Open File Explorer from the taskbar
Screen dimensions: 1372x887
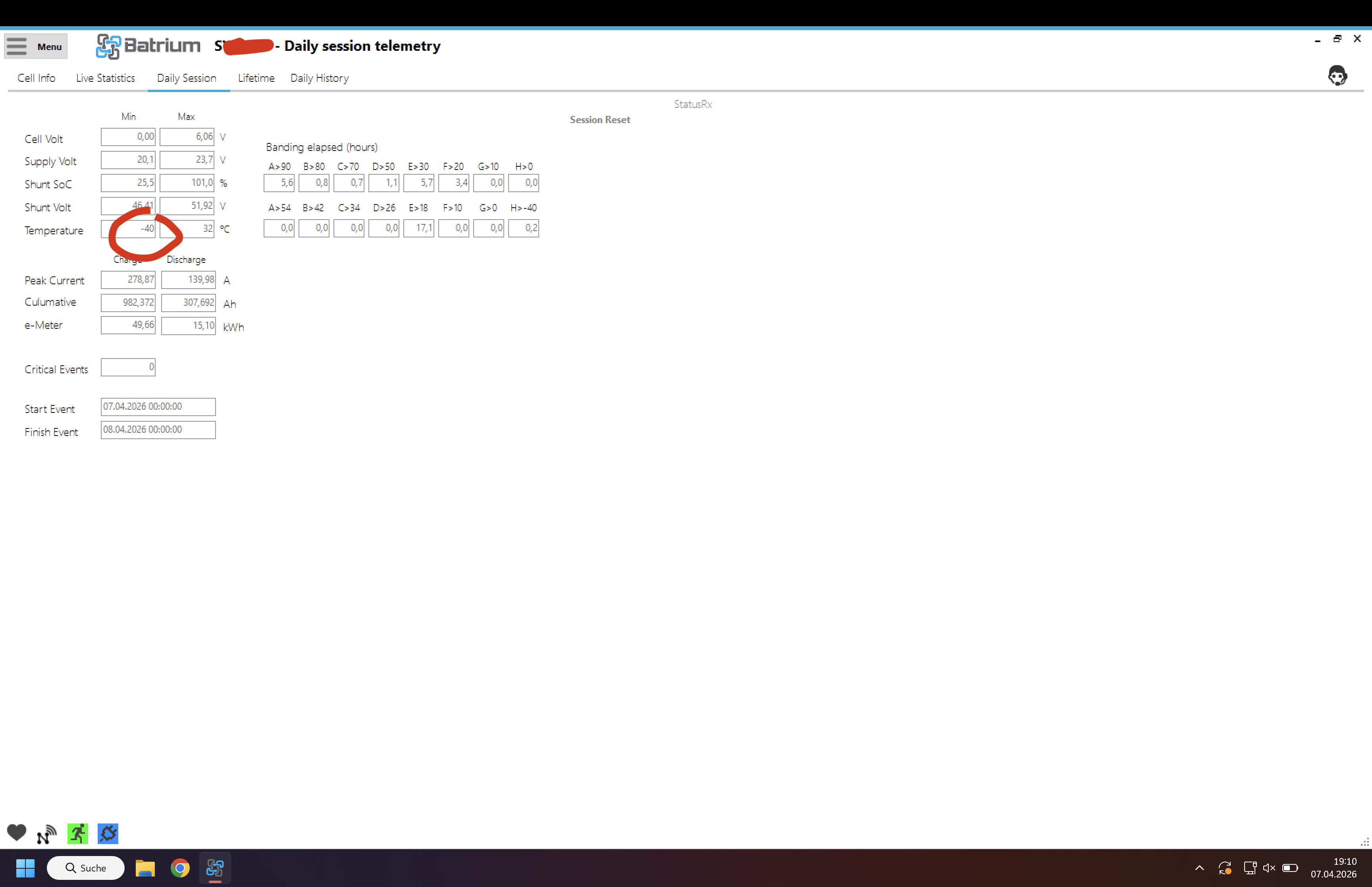[x=145, y=868]
